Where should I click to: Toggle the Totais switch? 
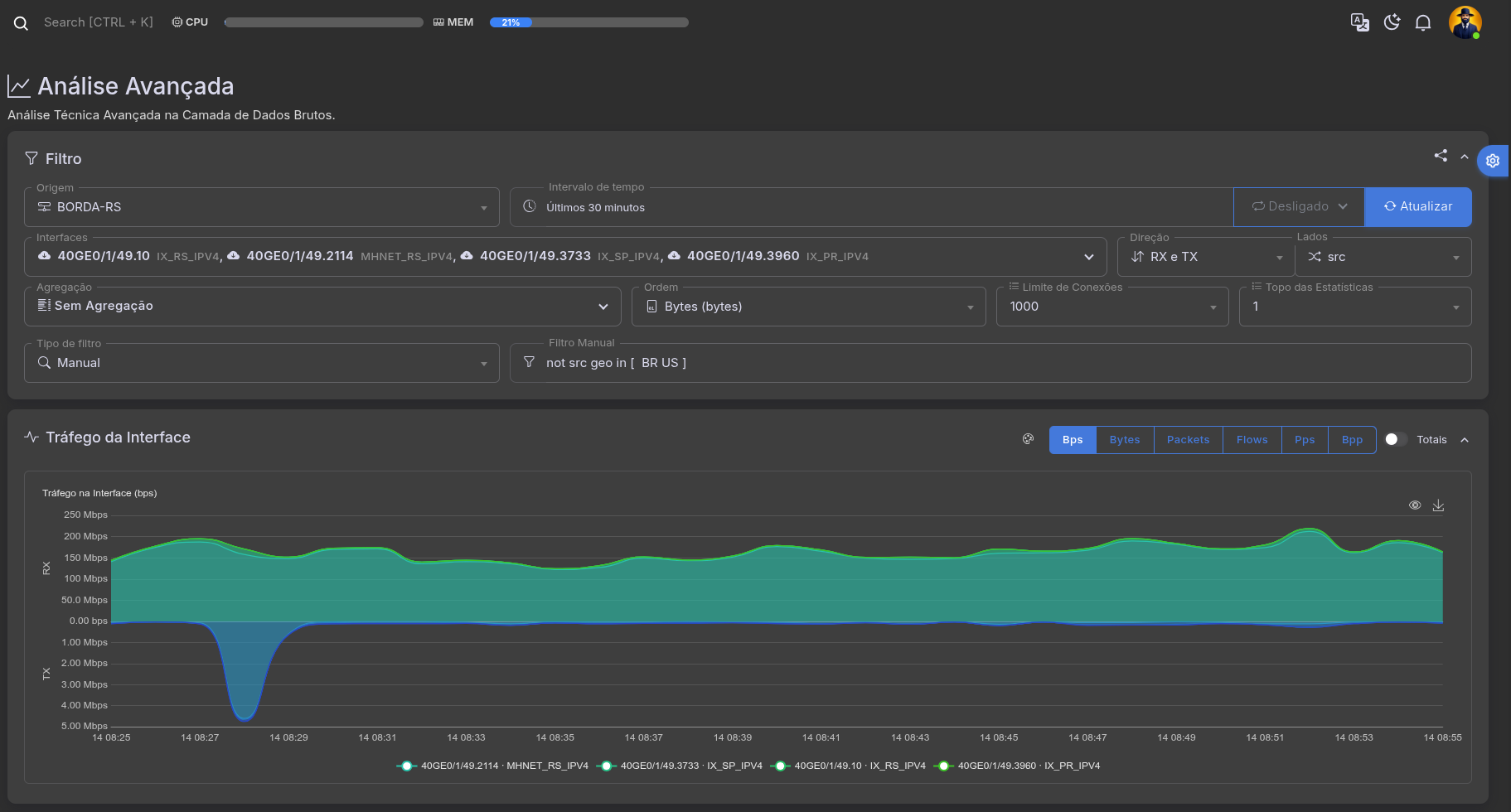click(1396, 439)
